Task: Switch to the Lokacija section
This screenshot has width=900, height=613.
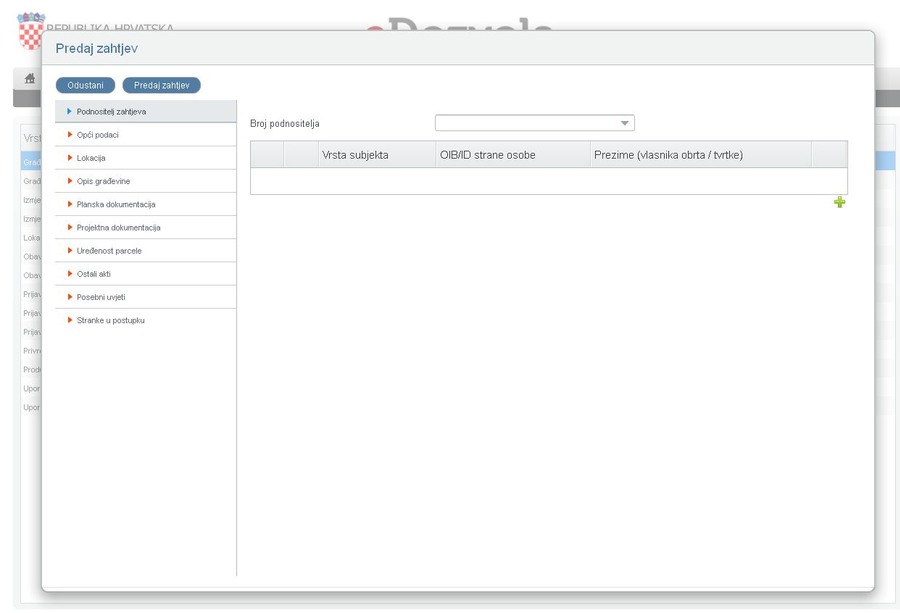Action: [x=91, y=158]
